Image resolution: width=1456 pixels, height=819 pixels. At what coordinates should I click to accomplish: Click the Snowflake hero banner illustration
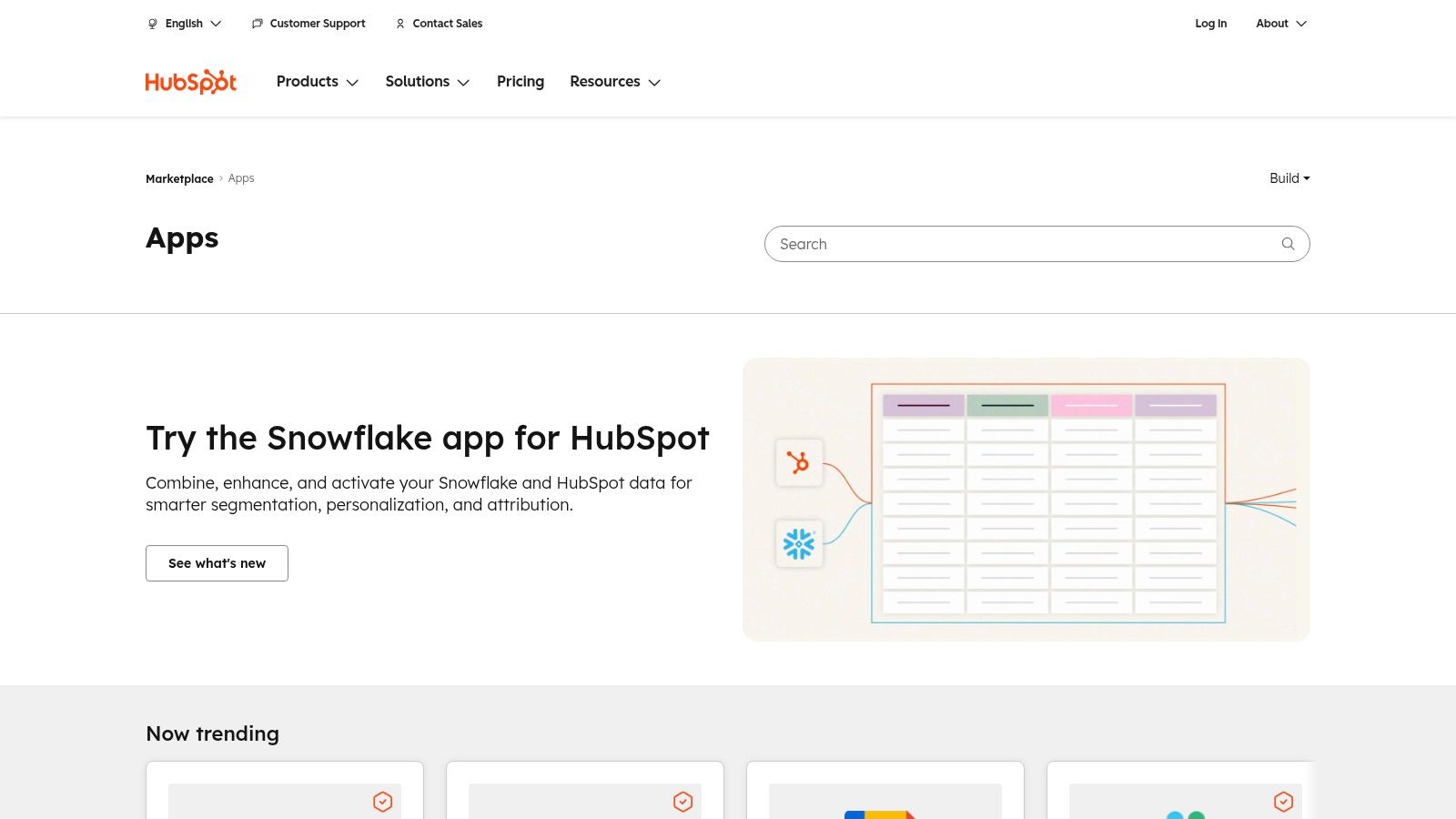pos(1026,499)
